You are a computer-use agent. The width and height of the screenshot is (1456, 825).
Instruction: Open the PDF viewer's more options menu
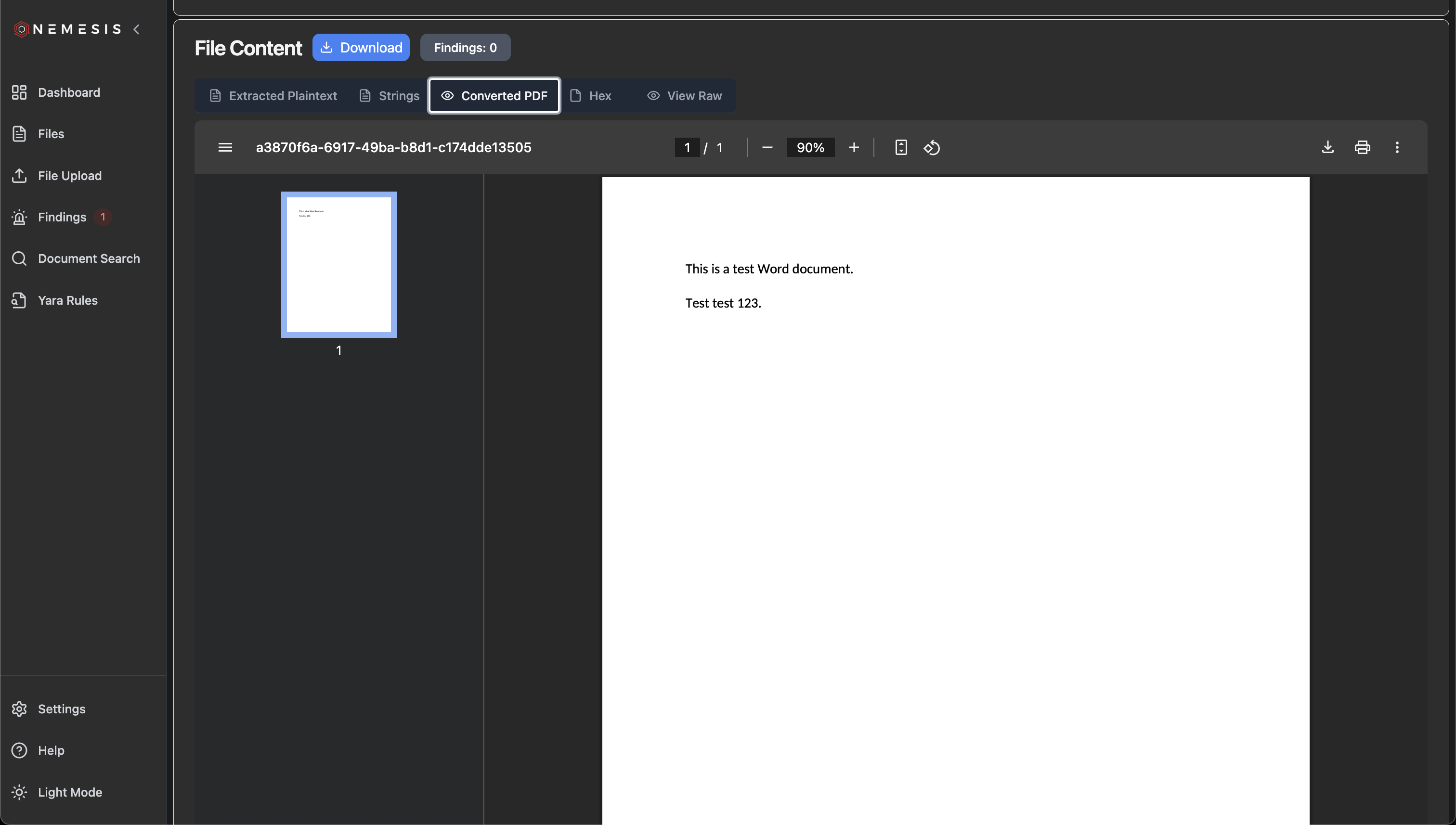[x=1397, y=147]
